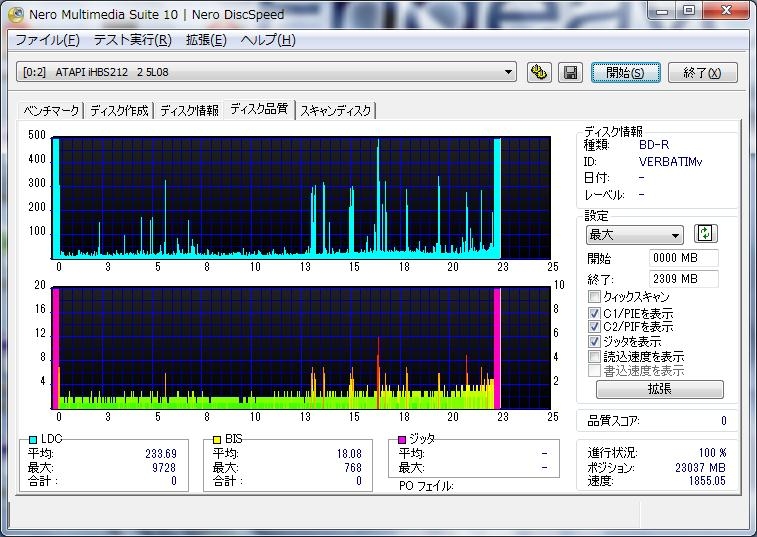This screenshot has height=537, width=757.
Task: Open the ATAPI iHBS212 drive dropdown
Action: click(266, 72)
